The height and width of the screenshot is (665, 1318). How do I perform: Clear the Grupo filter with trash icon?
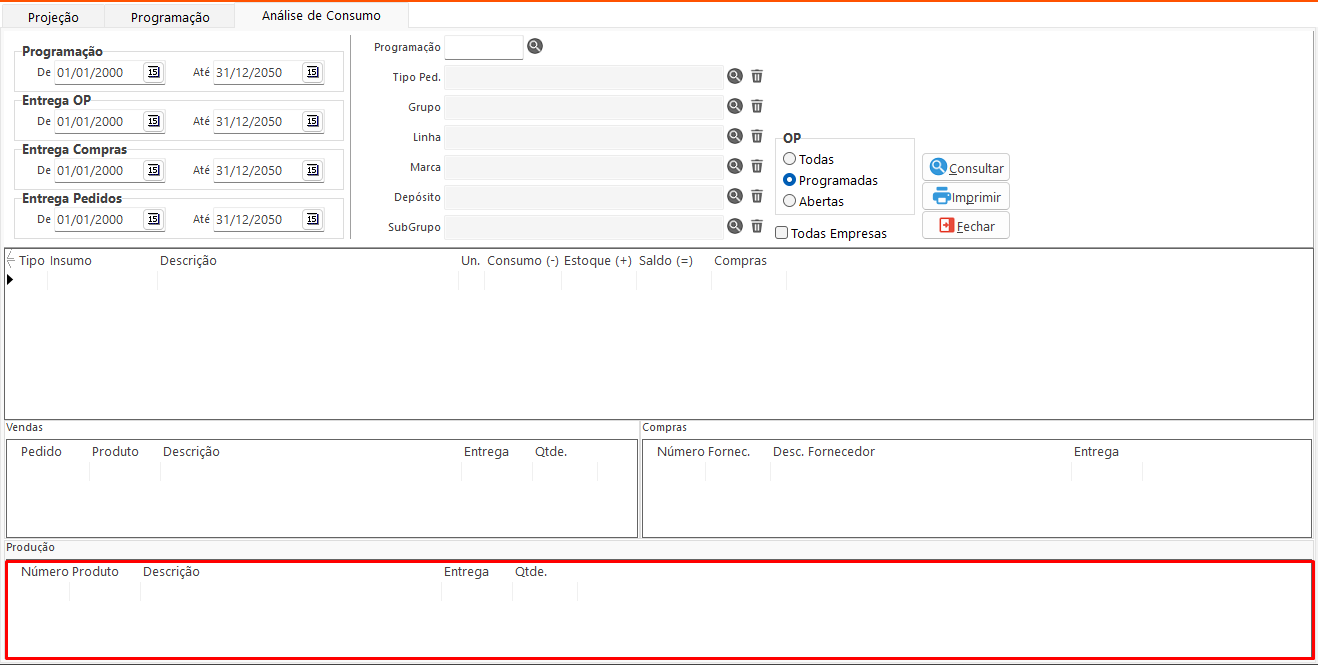(757, 107)
